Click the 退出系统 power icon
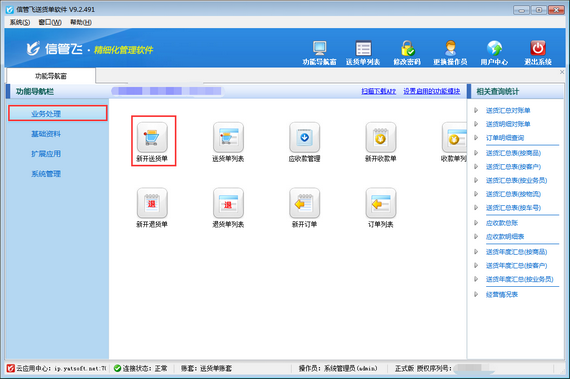 [538, 48]
